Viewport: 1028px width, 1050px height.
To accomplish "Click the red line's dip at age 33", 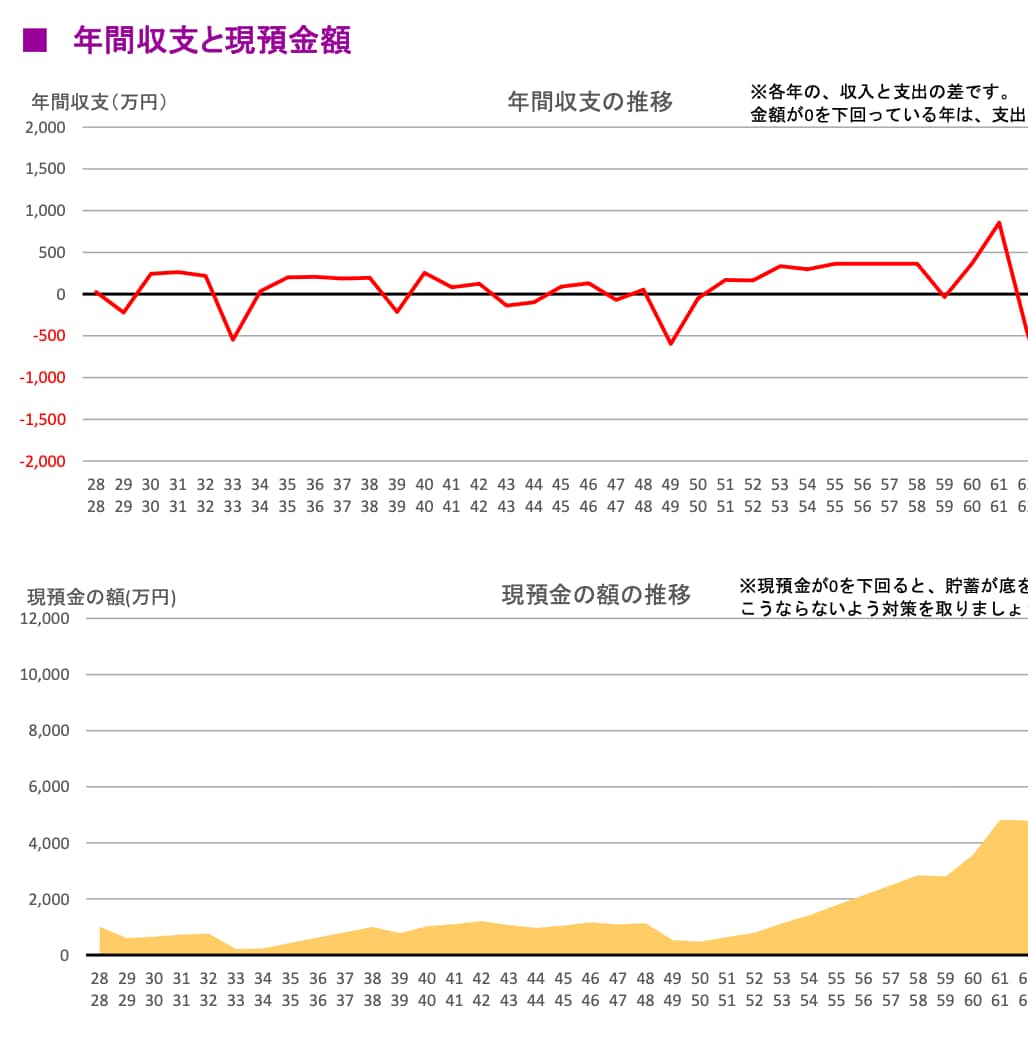I will [232, 340].
